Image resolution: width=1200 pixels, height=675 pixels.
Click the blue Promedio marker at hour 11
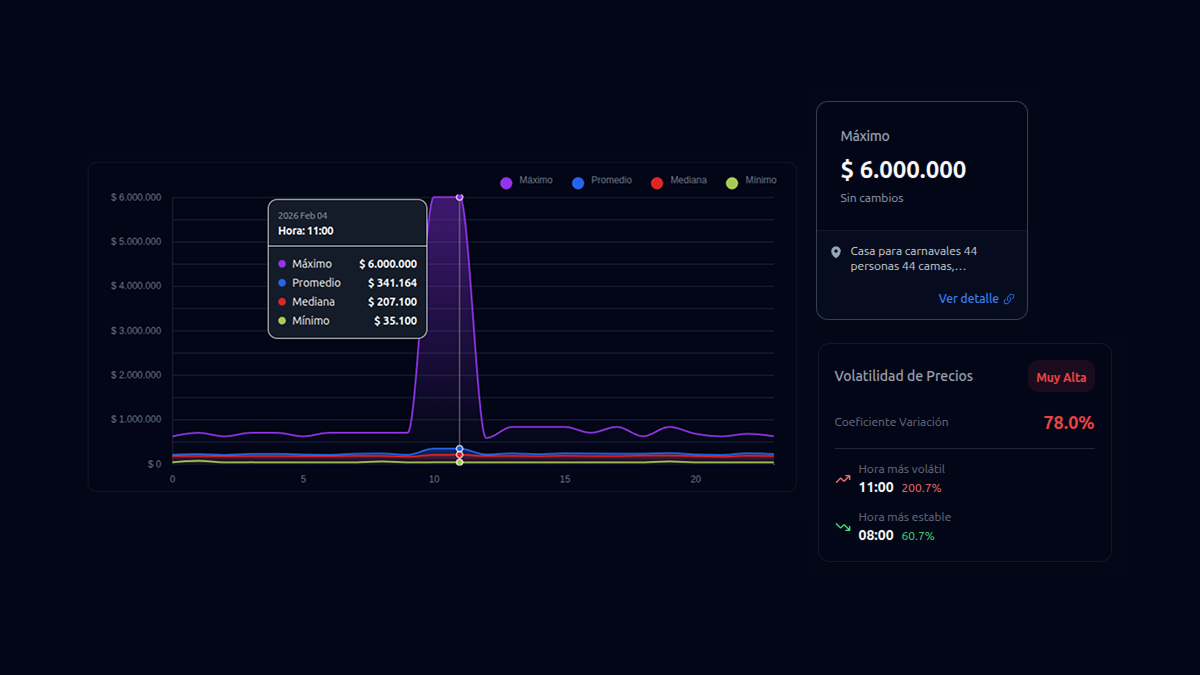click(459, 449)
